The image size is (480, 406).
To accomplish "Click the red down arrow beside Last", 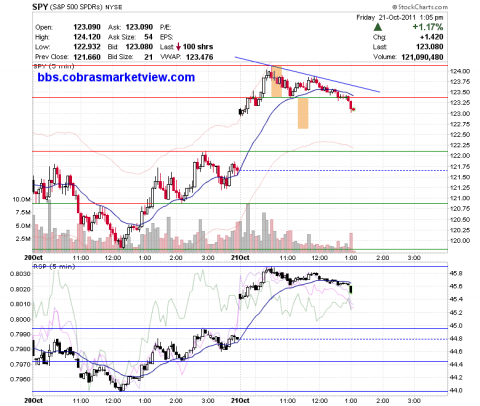I will click(178, 47).
